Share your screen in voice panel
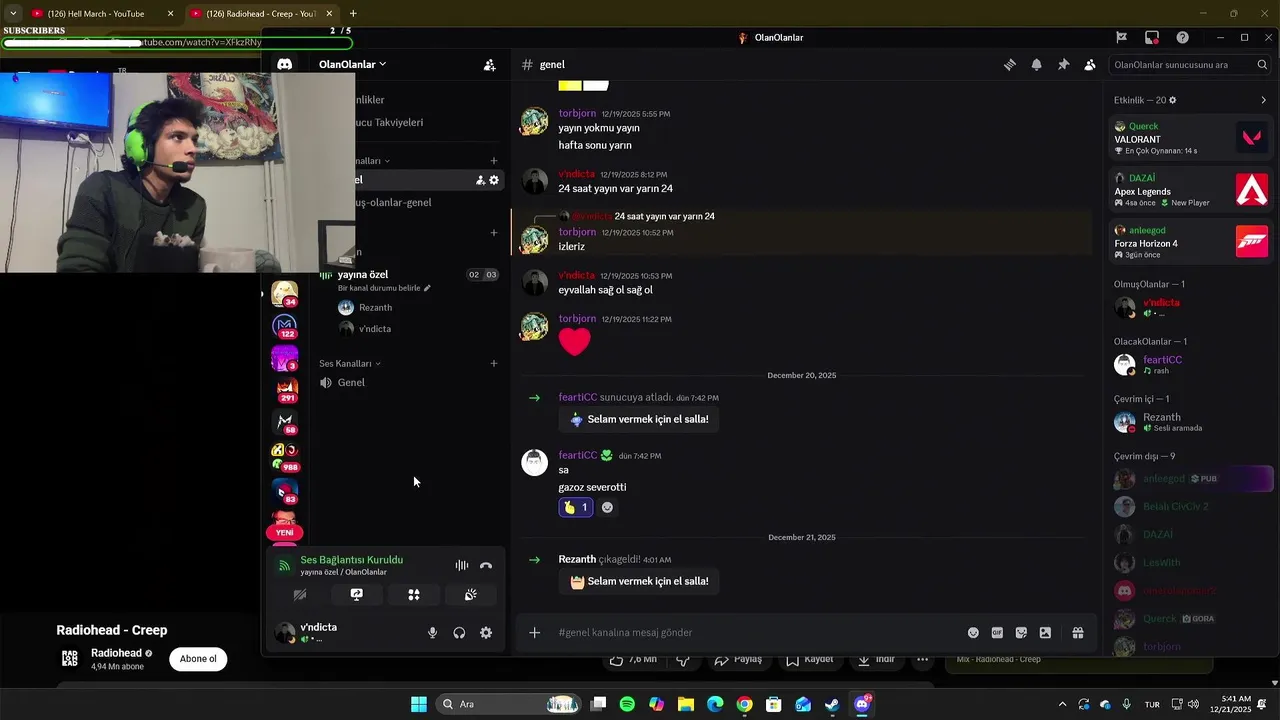The height and width of the screenshot is (720, 1280). pyautogui.click(x=356, y=595)
